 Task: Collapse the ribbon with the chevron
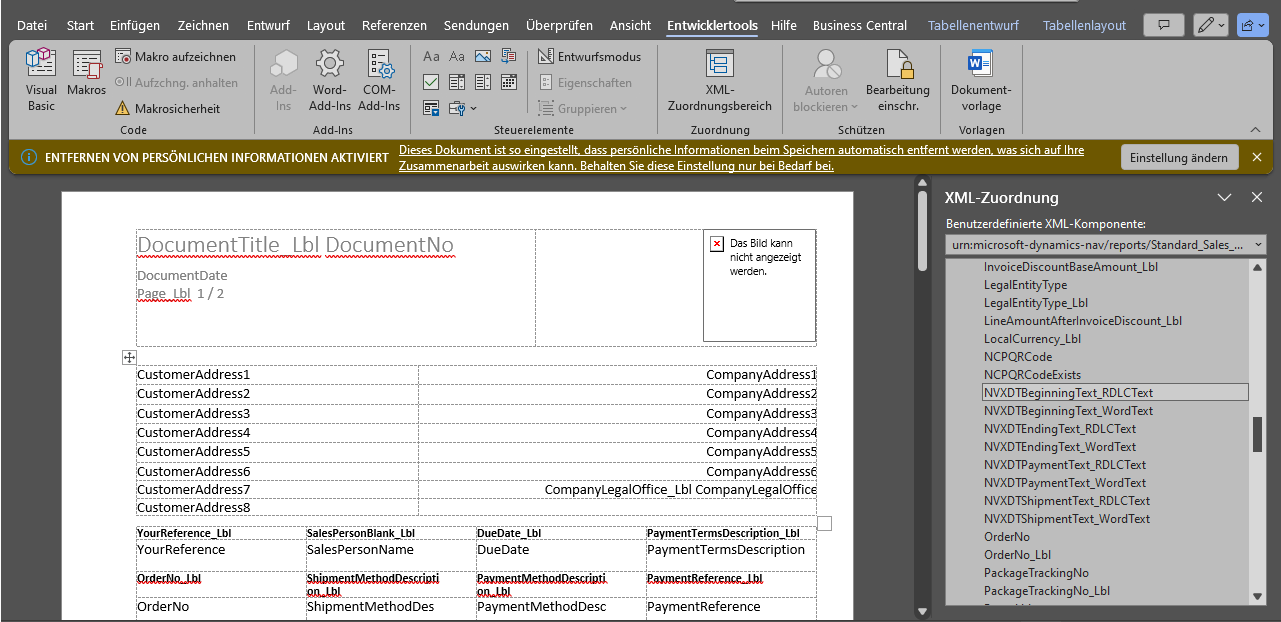[x=1255, y=130]
